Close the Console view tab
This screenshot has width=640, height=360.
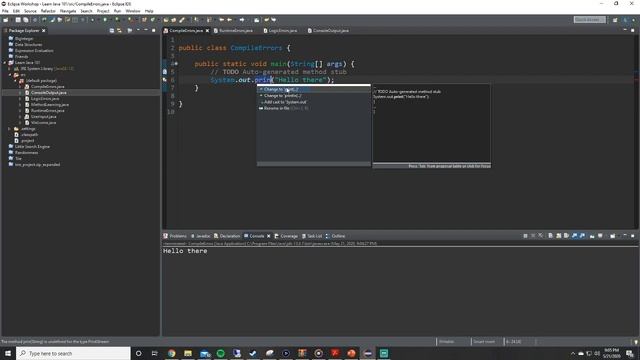tap(269, 236)
